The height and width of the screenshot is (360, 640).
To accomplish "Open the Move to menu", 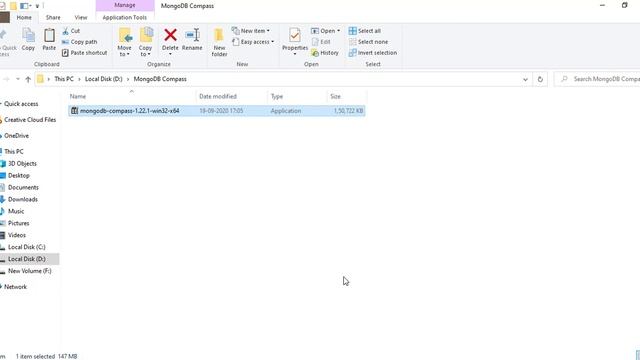I will (124, 42).
